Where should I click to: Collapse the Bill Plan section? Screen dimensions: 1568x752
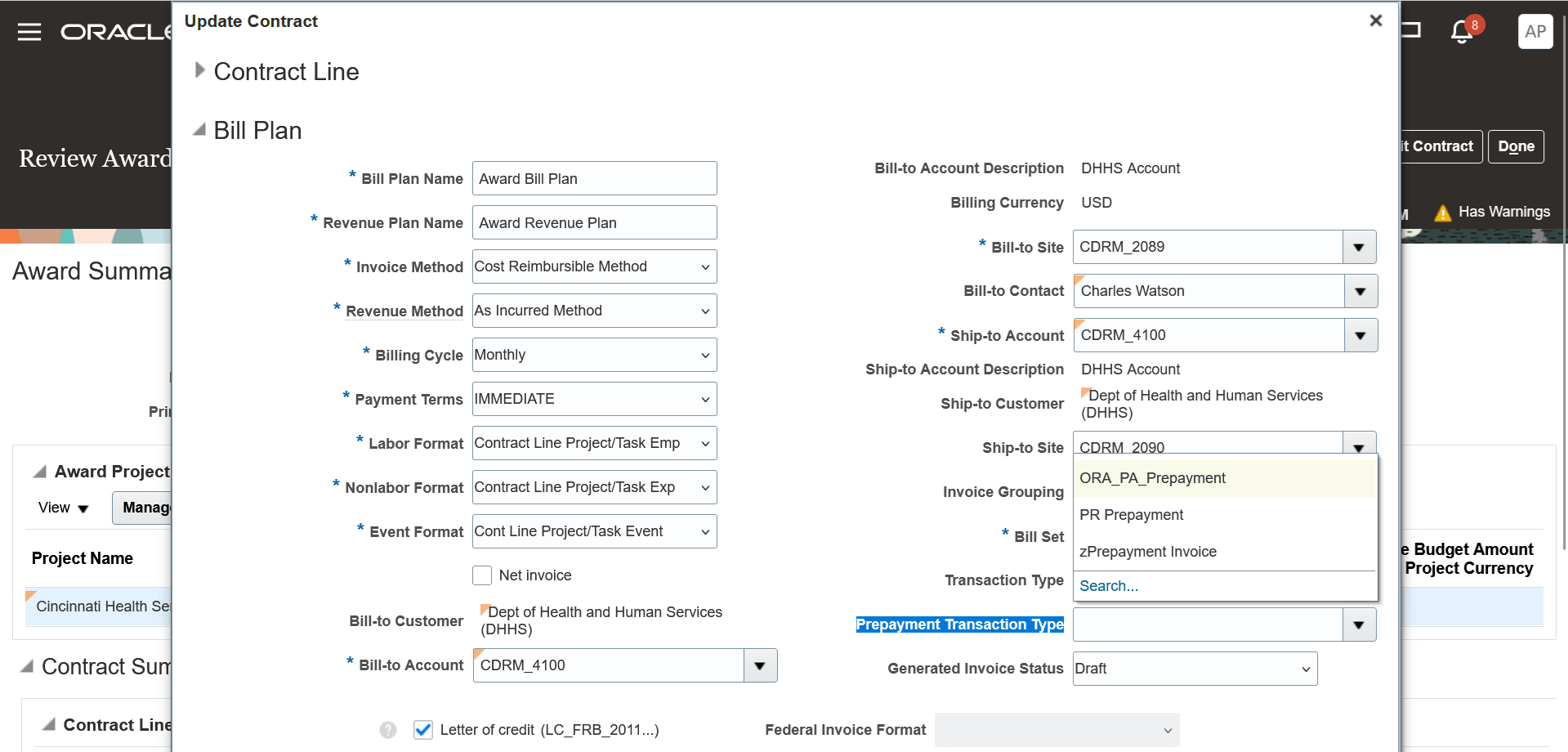[199, 129]
